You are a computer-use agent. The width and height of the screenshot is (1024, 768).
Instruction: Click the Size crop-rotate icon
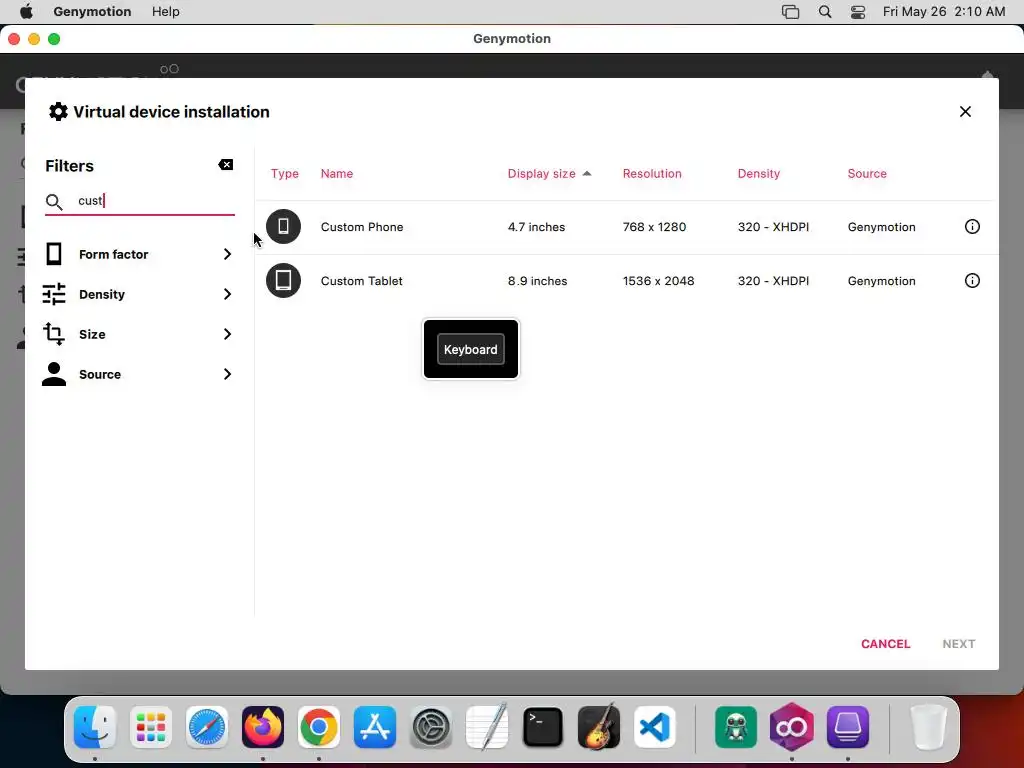tap(54, 334)
